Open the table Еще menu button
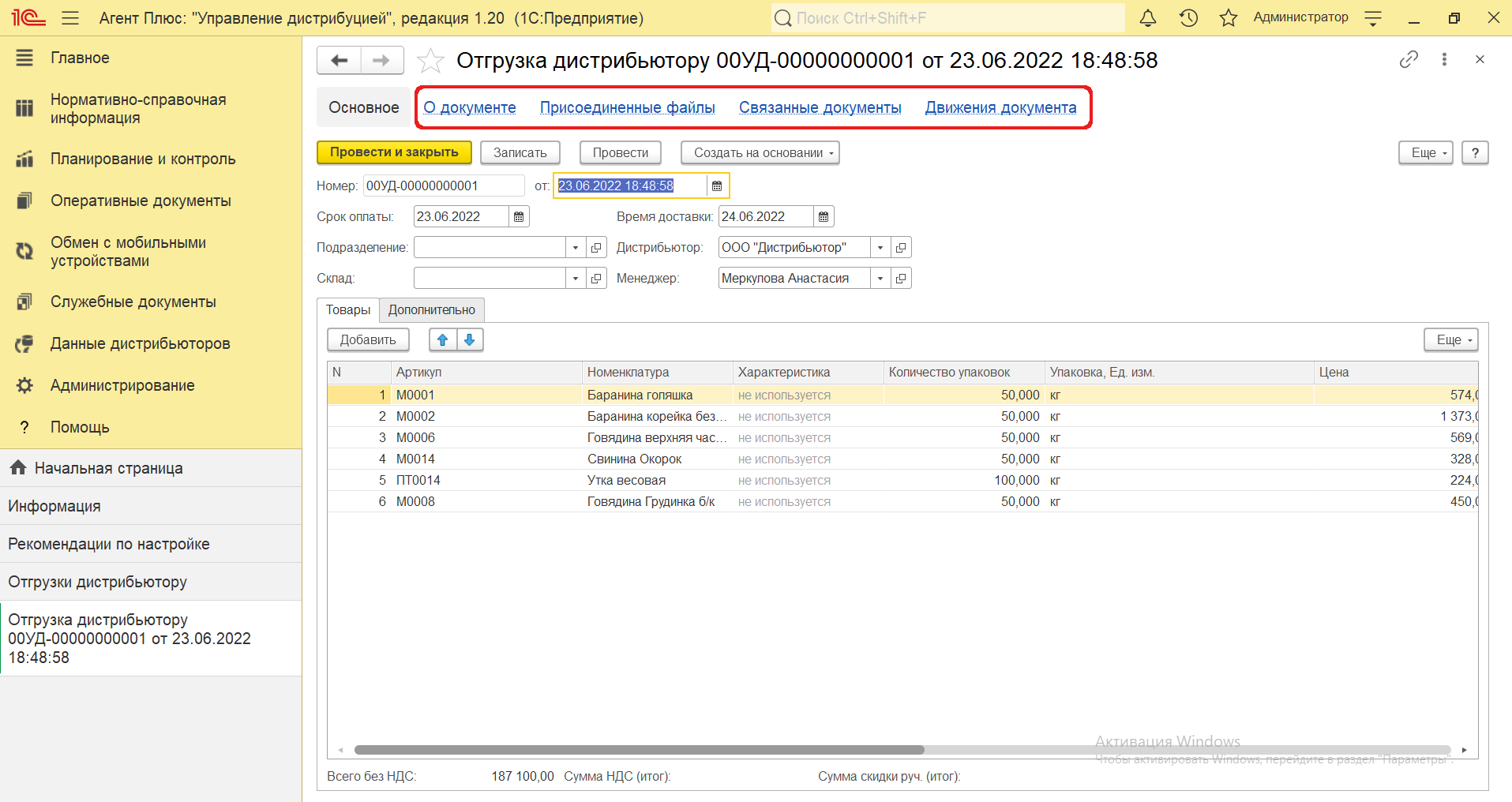This screenshot has height=802, width=1512. point(1451,339)
